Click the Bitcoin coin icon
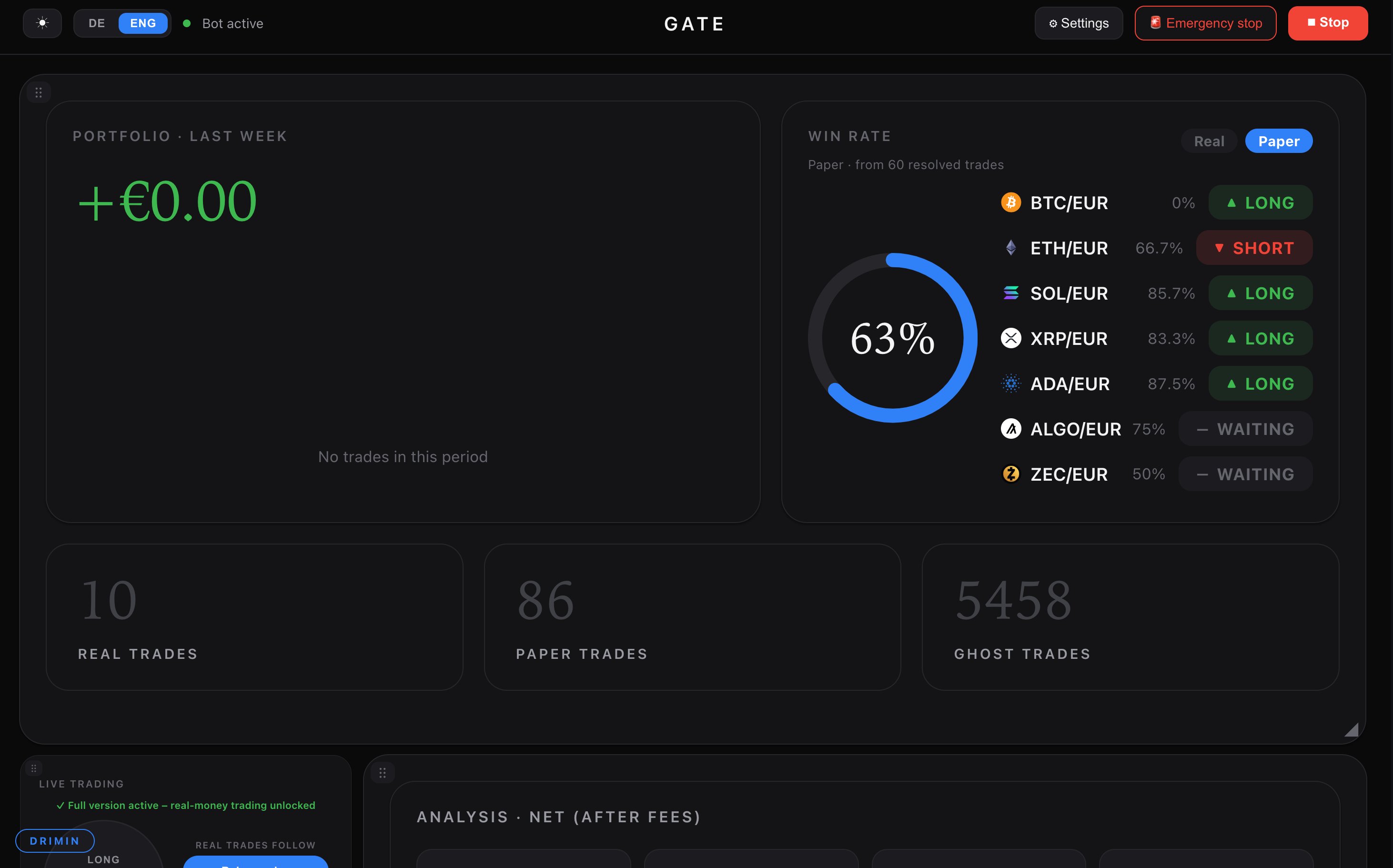Image resolution: width=1393 pixels, height=868 pixels. [x=1011, y=202]
